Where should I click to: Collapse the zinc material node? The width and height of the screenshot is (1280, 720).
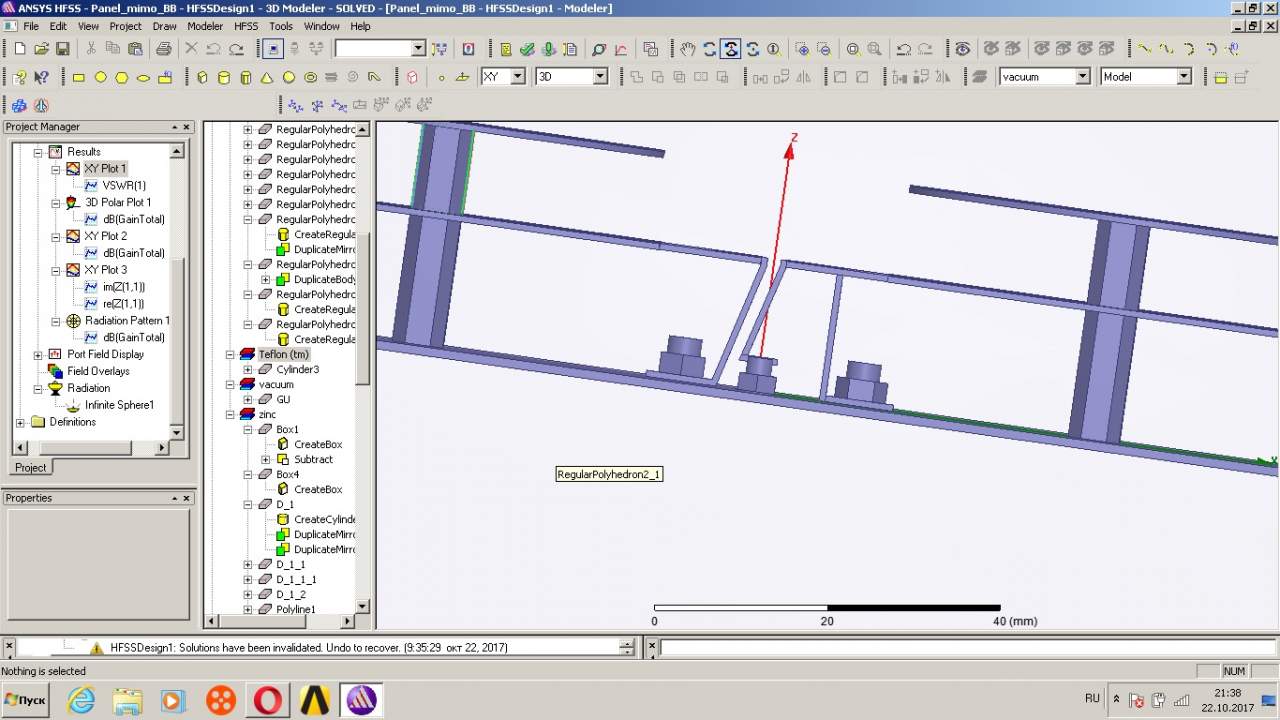[x=231, y=414]
